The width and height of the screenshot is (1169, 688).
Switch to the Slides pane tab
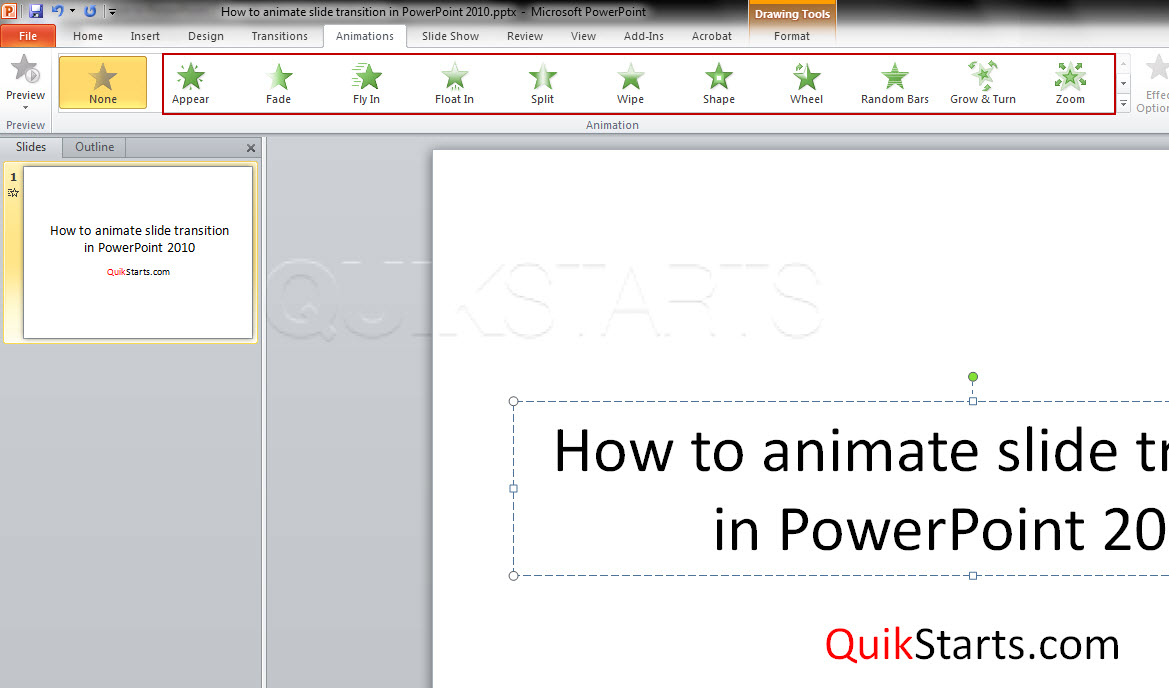tap(31, 147)
